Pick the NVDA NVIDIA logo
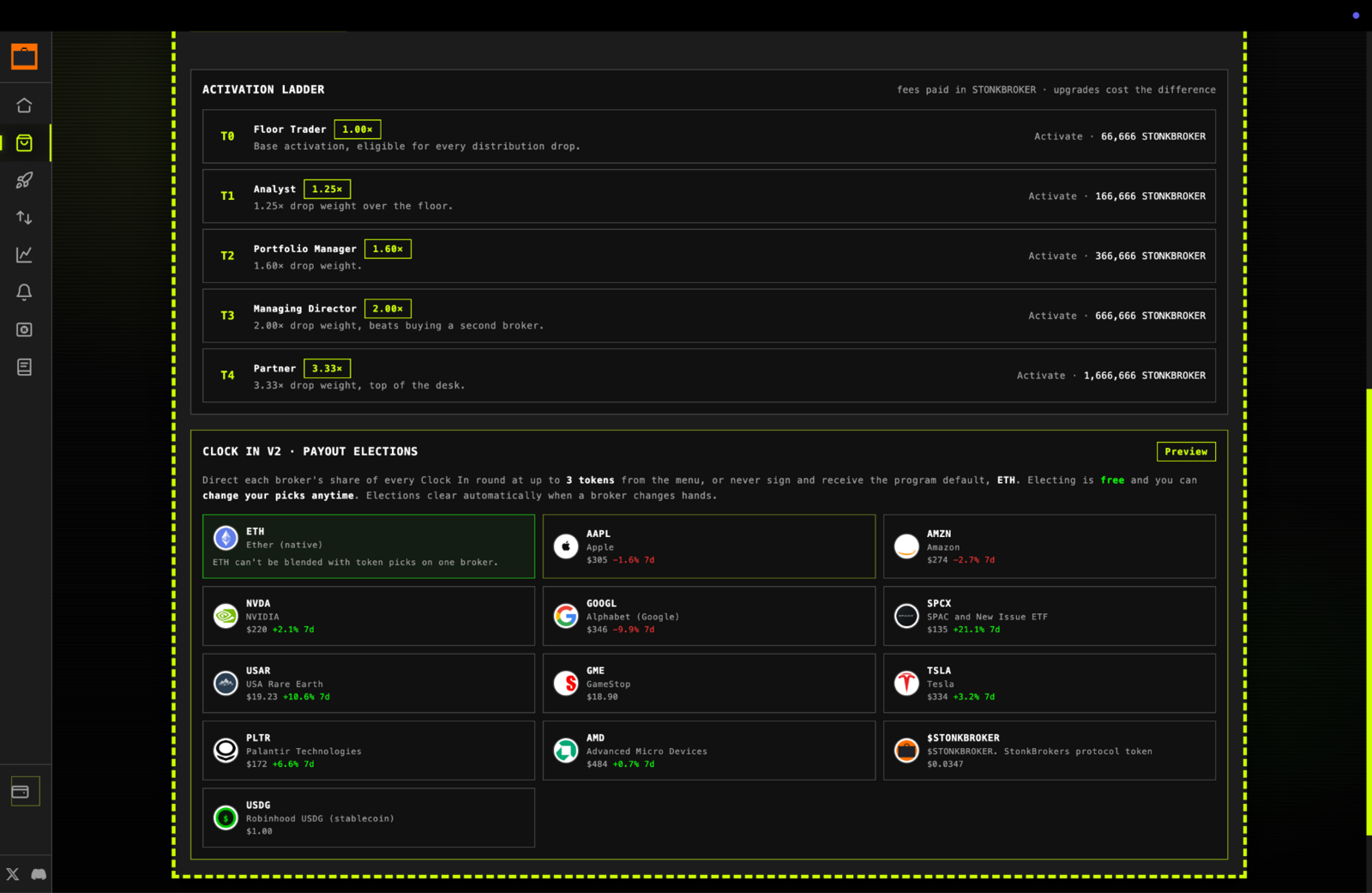This screenshot has height=893, width=1372. [226, 616]
